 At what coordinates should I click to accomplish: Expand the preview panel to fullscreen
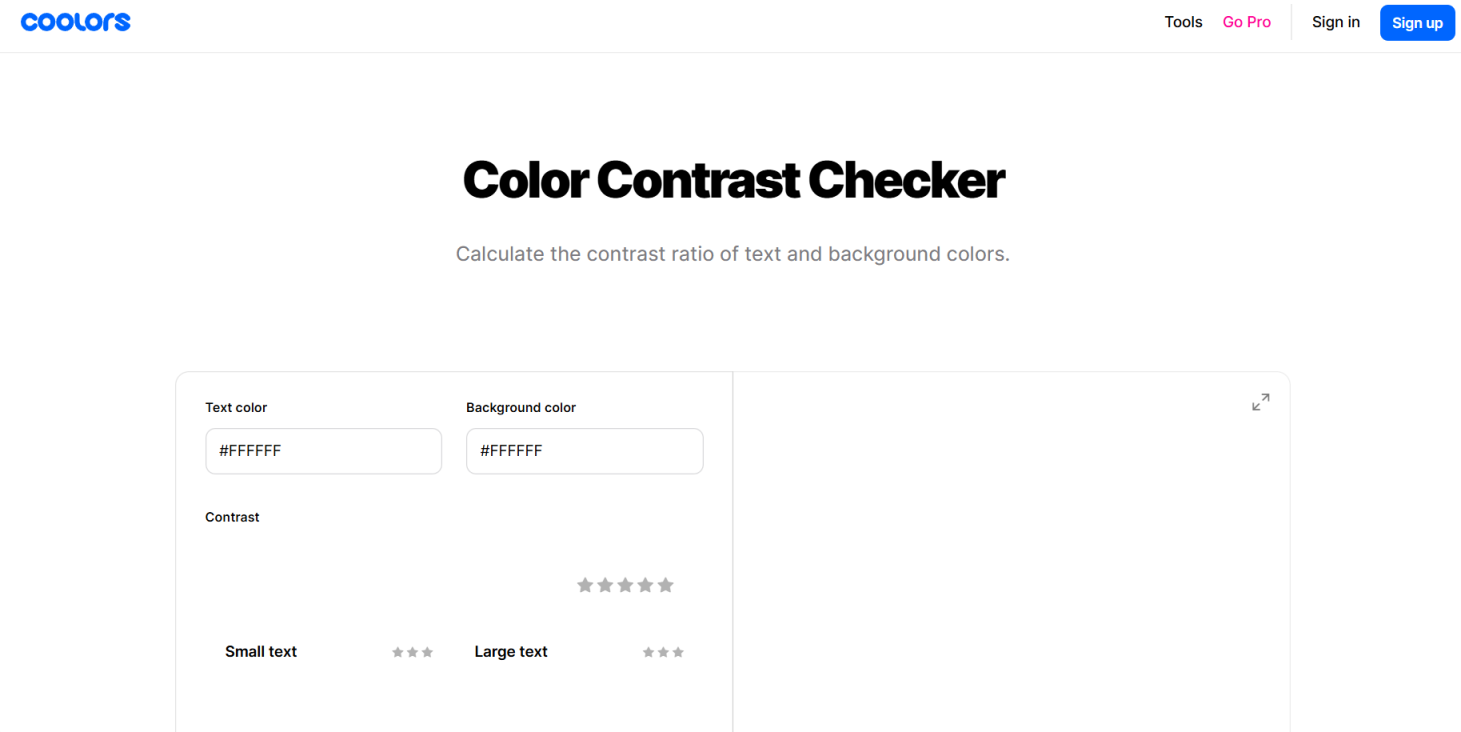point(1260,402)
